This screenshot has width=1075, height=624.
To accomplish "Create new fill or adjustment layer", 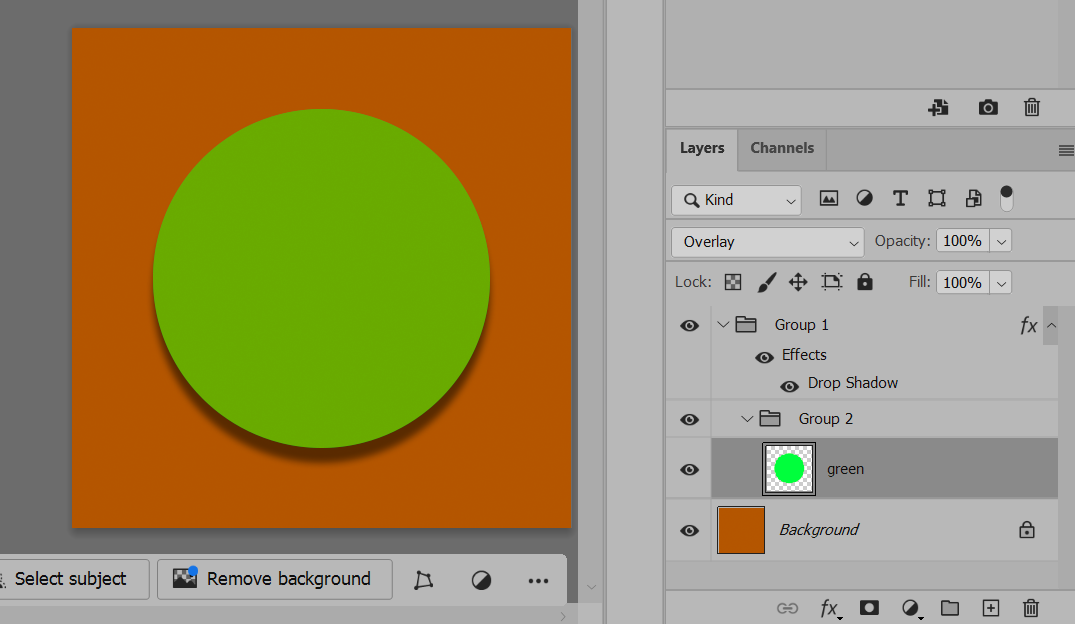I will (910, 608).
